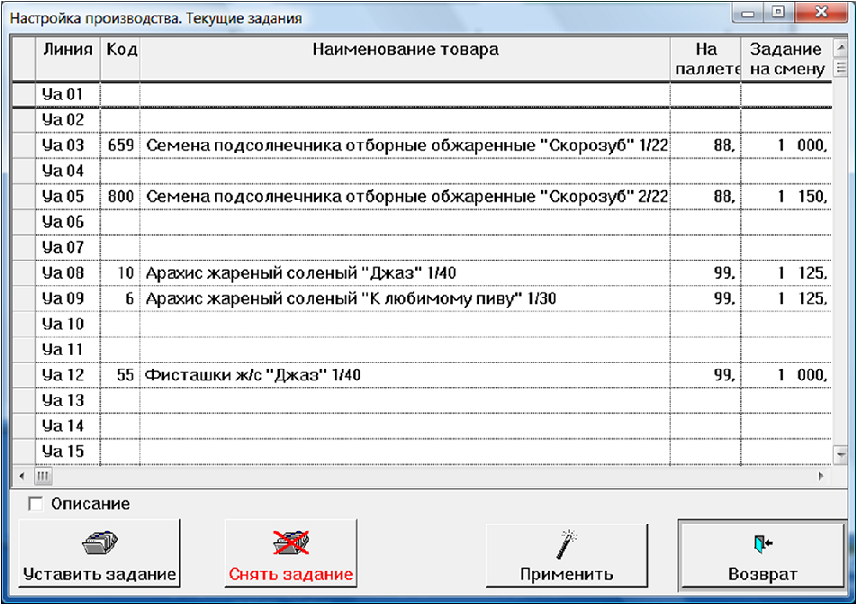Click Арахис "К любимому пиву" 1/30
Image resolution: width=857 pixels, height=605 pixels.
point(351,298)
